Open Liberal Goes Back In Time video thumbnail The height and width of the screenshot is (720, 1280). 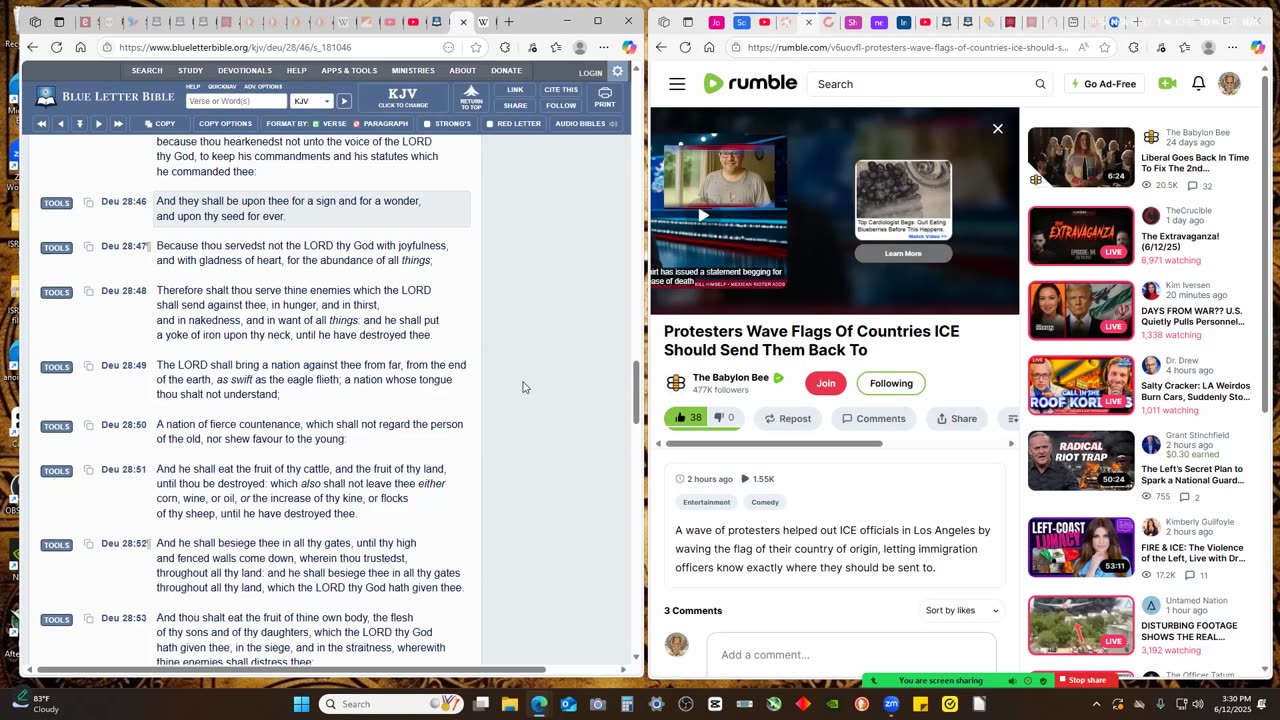[x=1081, y=157]
